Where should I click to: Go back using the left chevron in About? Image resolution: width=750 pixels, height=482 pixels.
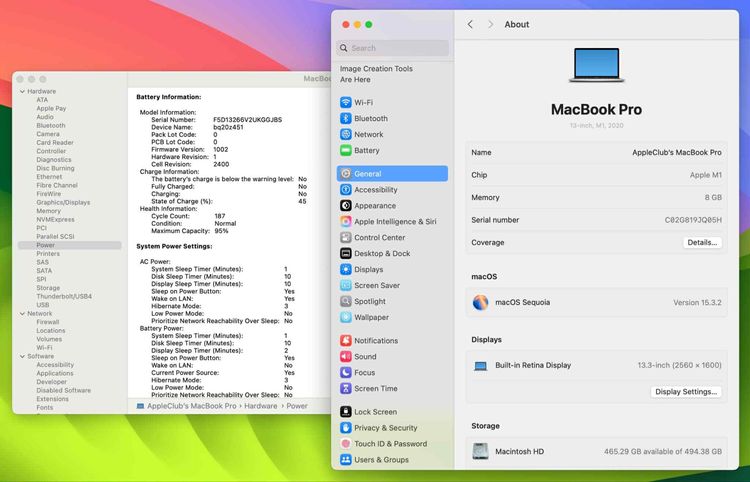470,24
